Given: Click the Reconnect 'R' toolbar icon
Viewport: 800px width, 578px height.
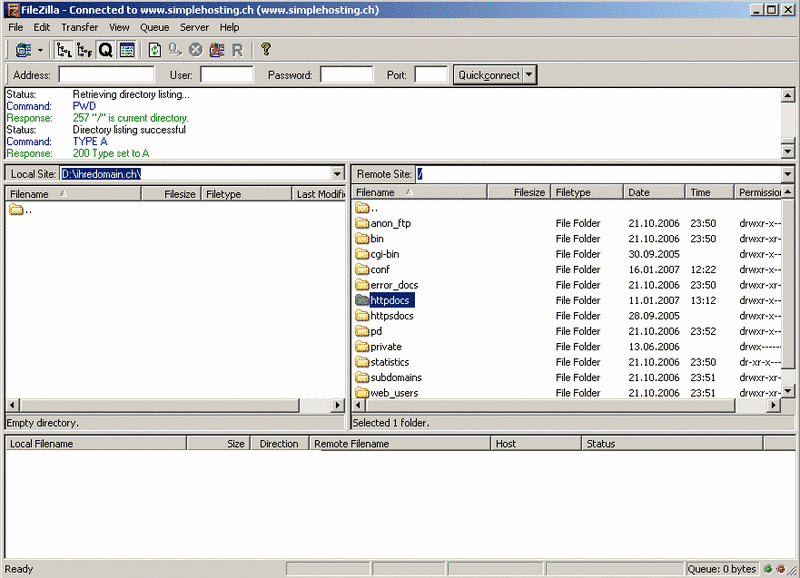Looking at the screenshot, I should (x=237, y=50).
